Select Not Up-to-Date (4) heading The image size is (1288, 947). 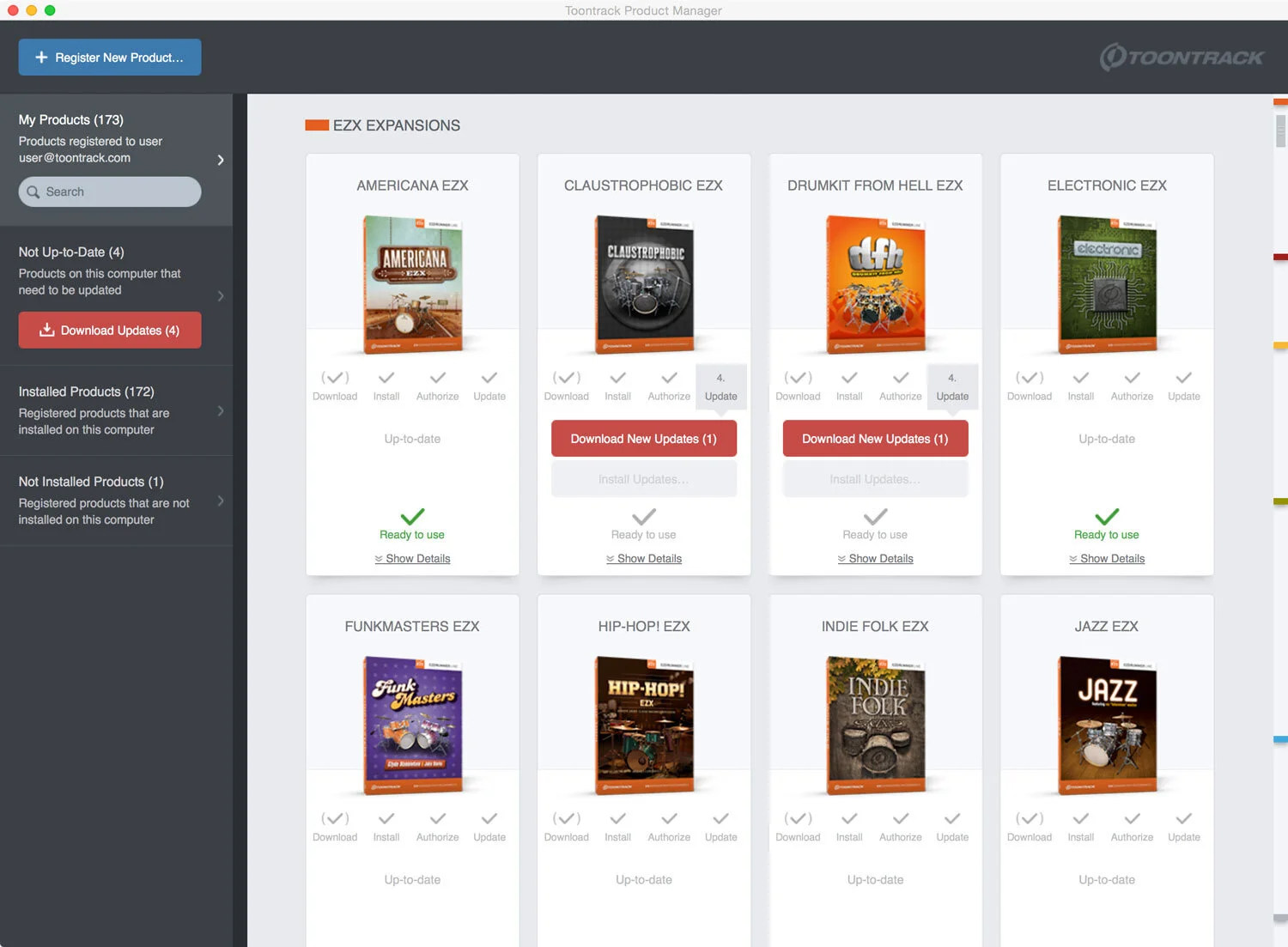tap(71, 252)
